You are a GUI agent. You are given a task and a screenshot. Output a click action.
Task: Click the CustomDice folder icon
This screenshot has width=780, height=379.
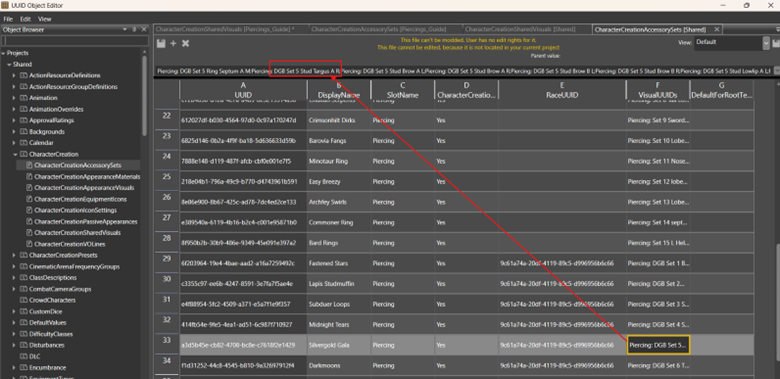[23, 311]
